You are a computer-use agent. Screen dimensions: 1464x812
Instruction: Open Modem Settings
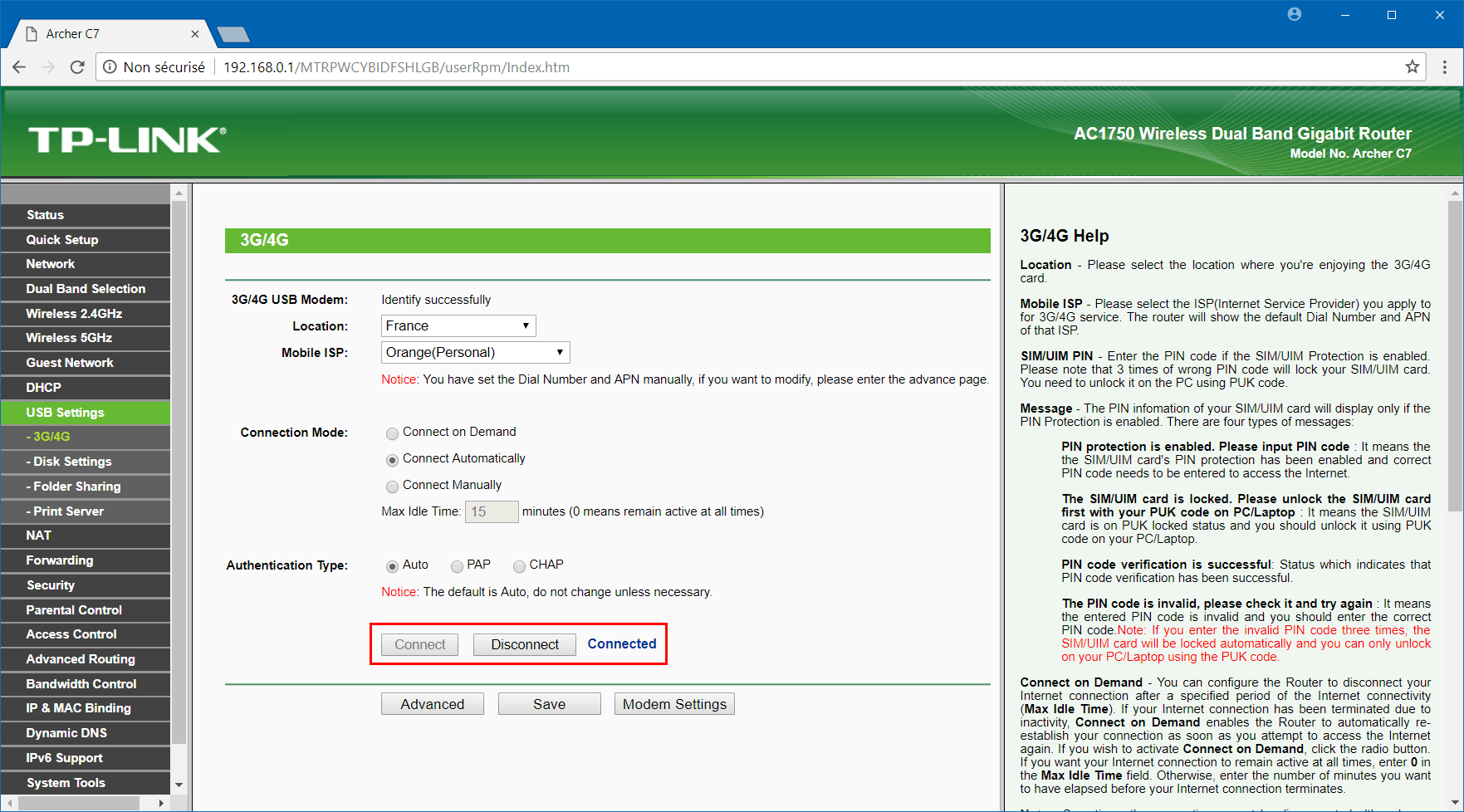(x=674, y=704)
